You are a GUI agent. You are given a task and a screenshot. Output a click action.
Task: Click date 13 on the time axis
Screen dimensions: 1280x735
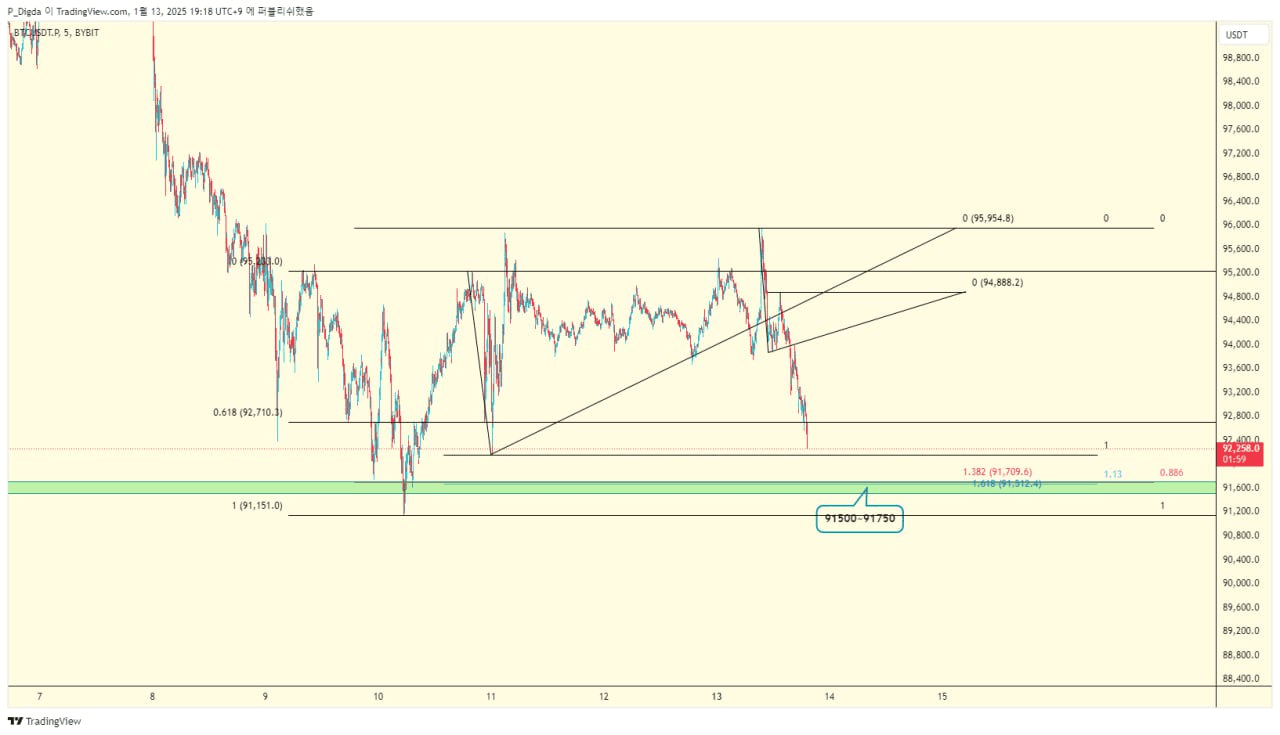point(717,695)
